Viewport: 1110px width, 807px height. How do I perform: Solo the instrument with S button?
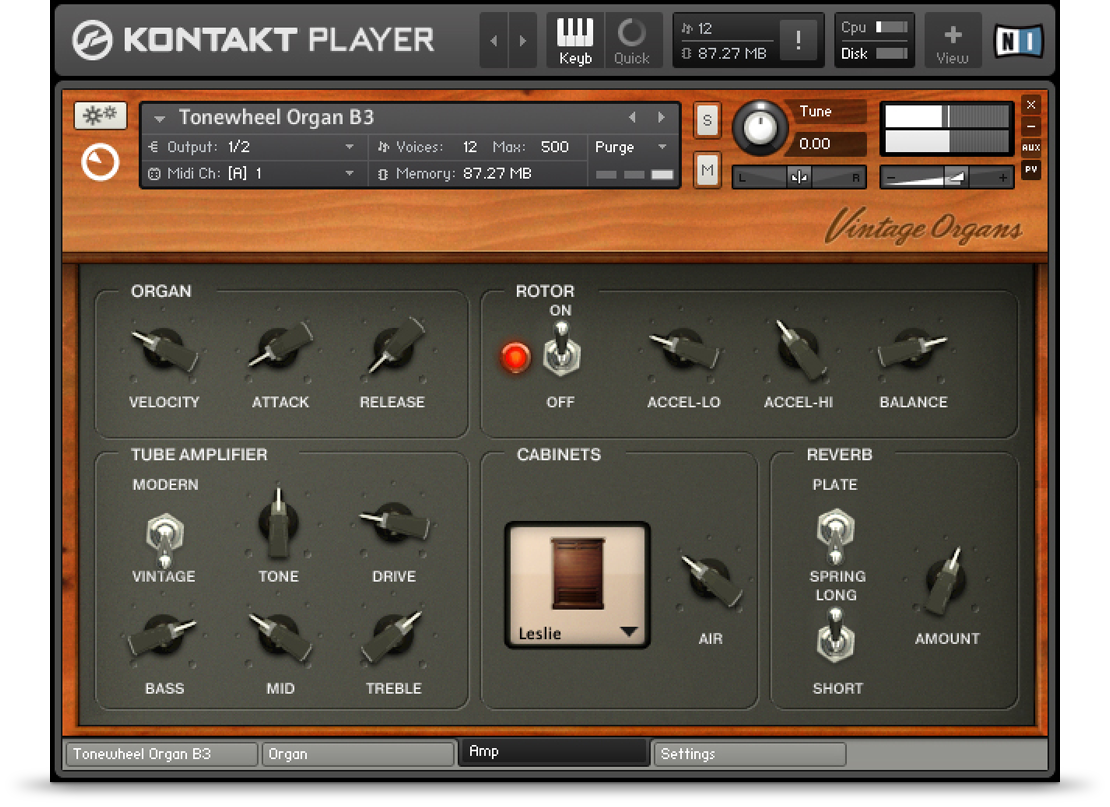(707, 120)
